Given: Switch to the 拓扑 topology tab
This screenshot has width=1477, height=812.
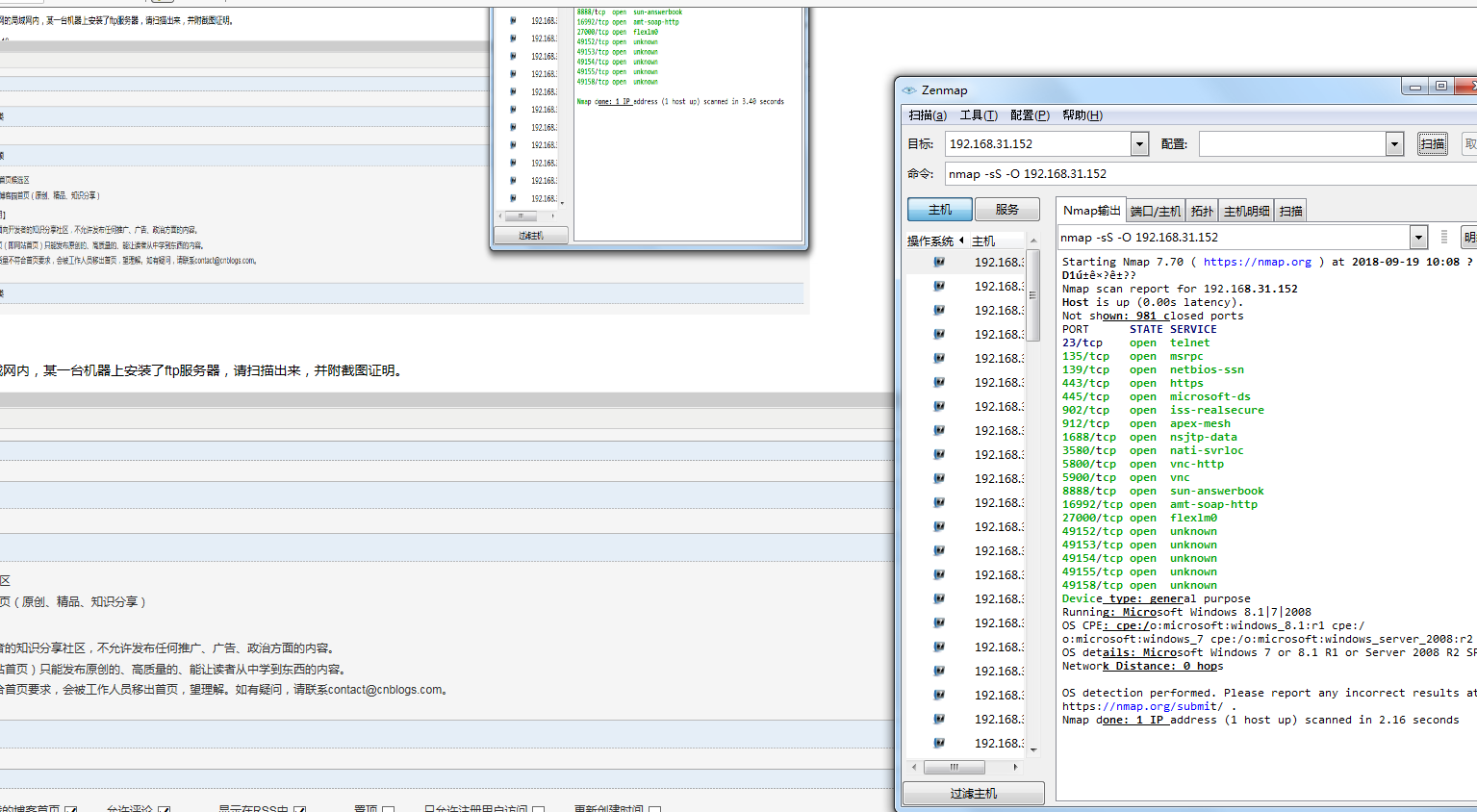Looking at the screenshot, I should tap(1202, 211).
